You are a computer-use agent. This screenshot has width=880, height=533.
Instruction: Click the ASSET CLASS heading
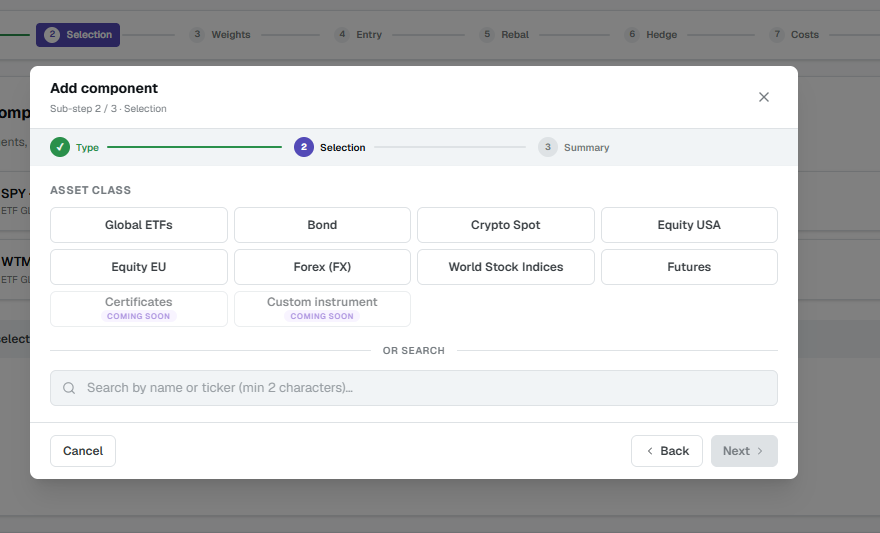[x=90, y=190]
